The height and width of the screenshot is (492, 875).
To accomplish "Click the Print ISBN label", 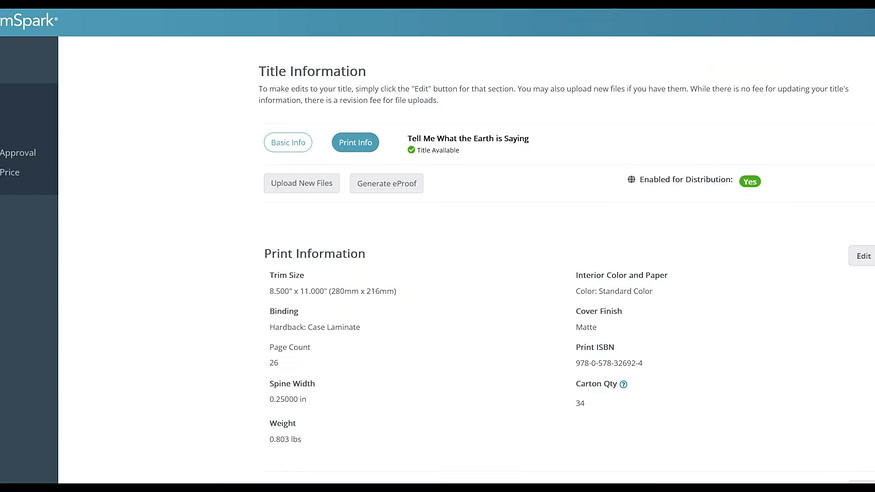I will pyautogui.click(x=594, y=347).
